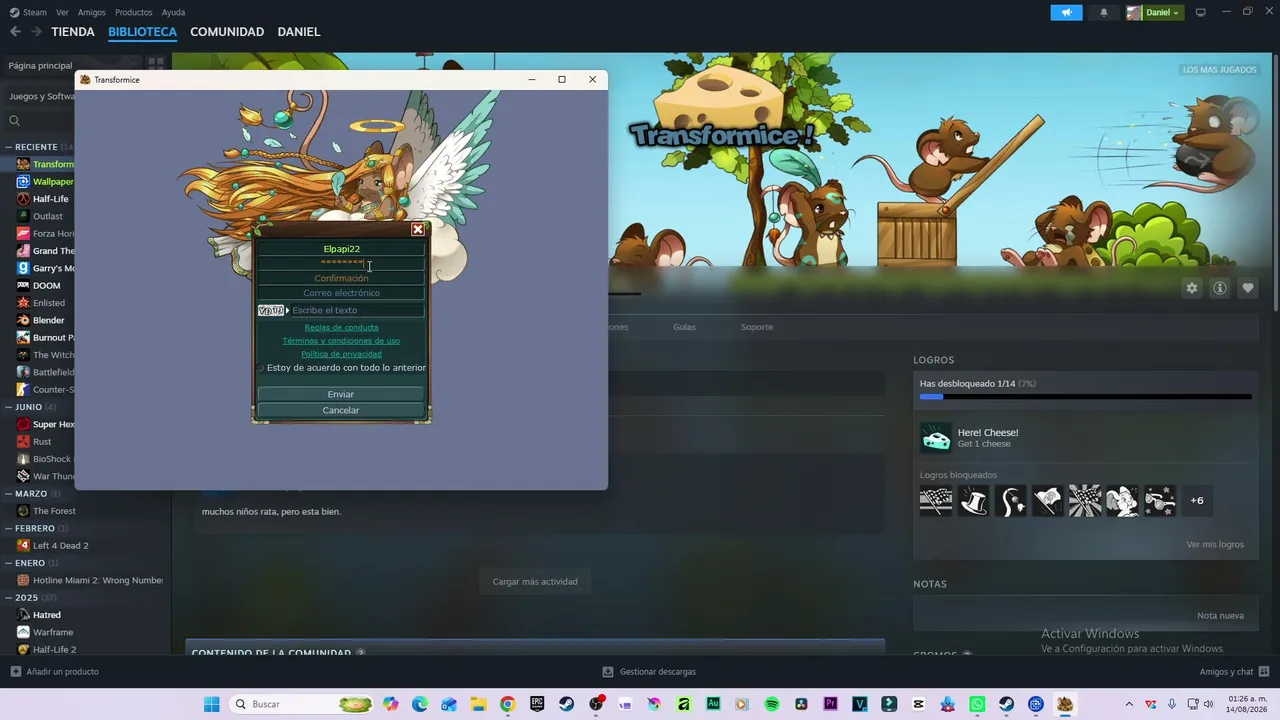Go back with Steam's left arrow
Viewport: 1280px width, 720px height.
pos(15,32)
